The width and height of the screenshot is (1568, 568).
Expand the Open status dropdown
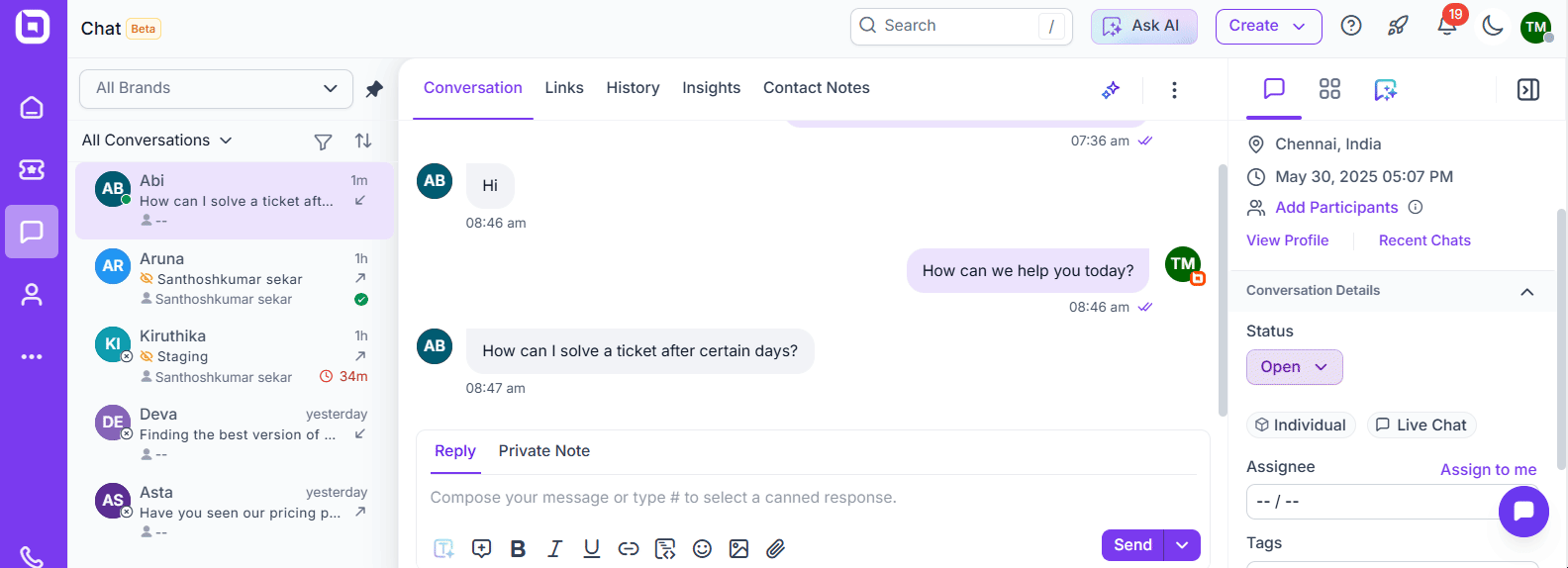(1294, 367)
